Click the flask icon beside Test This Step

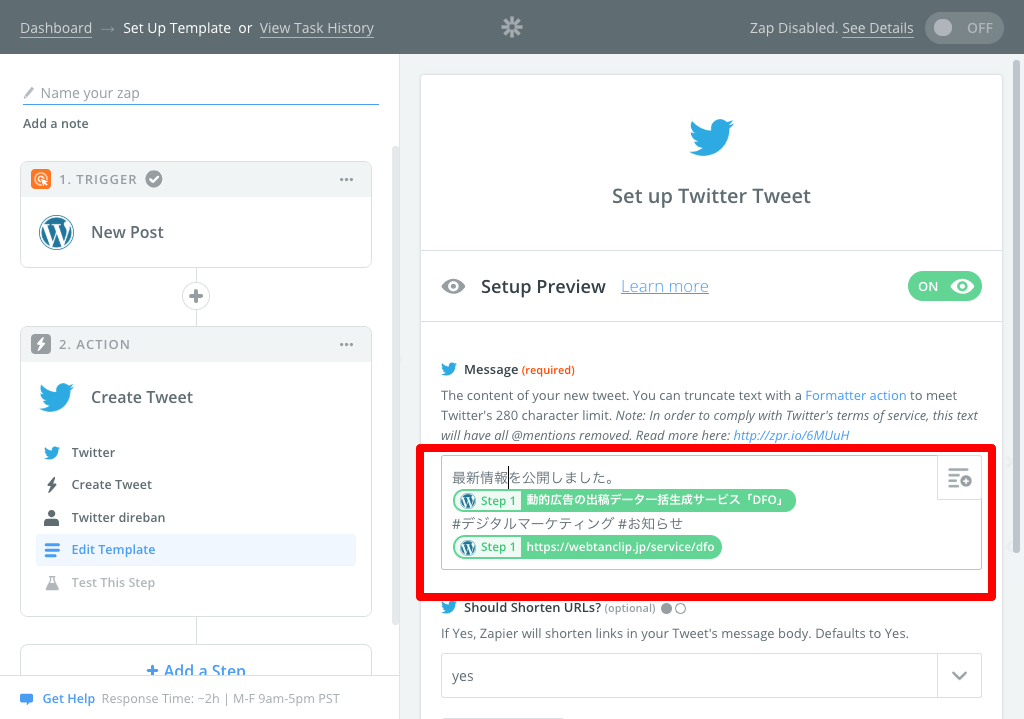pos(52,583)
